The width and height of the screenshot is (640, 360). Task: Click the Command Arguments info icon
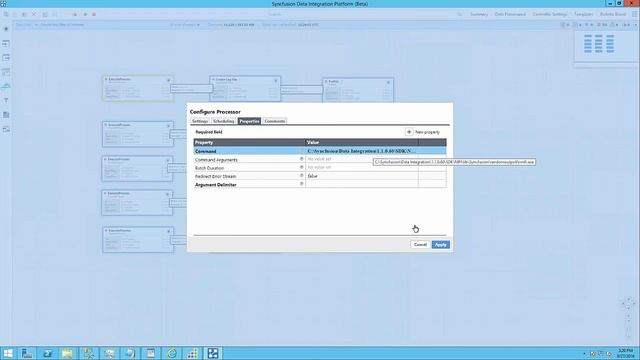302,159
